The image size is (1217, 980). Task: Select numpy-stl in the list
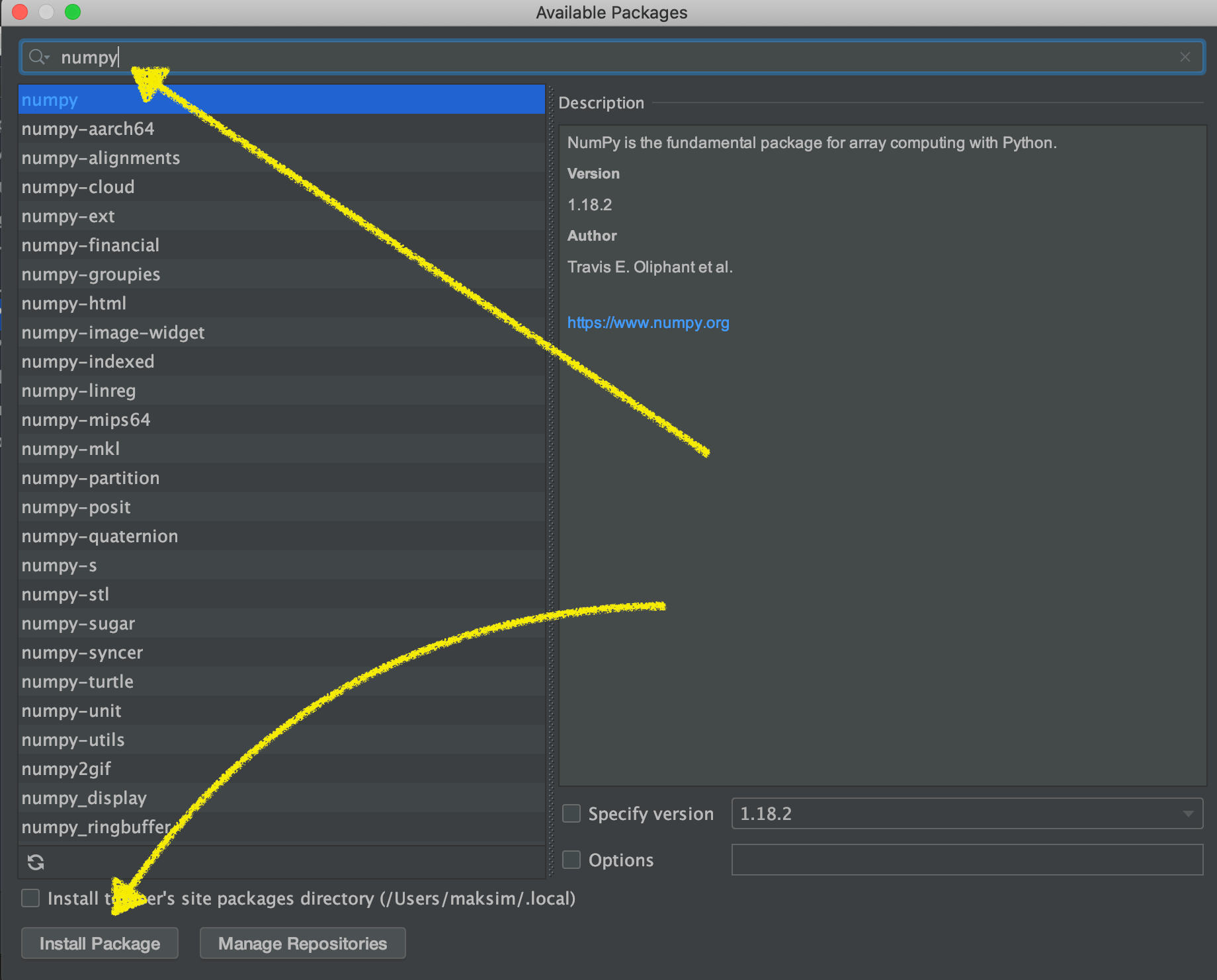(x=282, y=594)
